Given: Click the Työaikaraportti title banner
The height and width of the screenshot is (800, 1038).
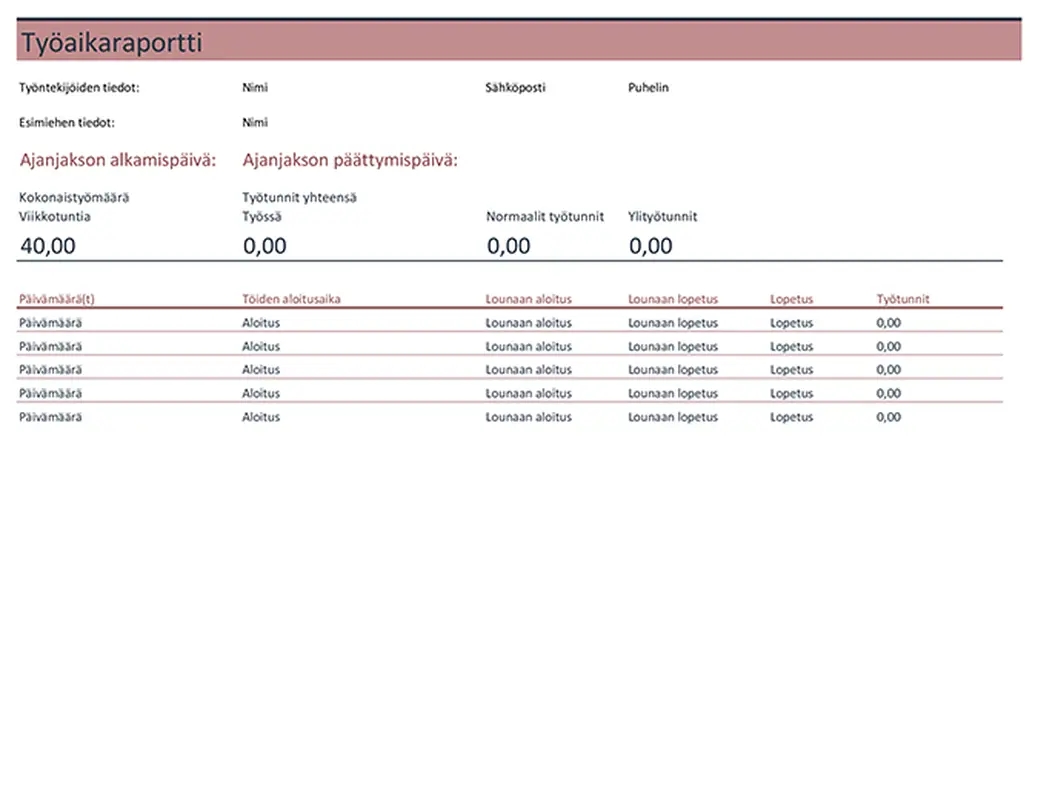Looking at the screenshot, I should coord(518,43).
